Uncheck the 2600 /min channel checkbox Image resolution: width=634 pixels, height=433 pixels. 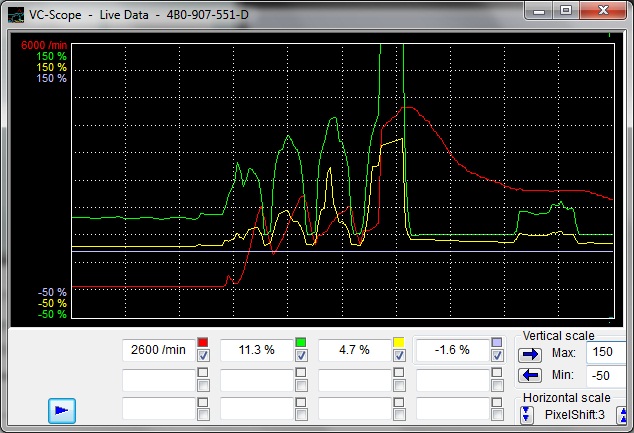pyautogui.click(x=203, y=356)
